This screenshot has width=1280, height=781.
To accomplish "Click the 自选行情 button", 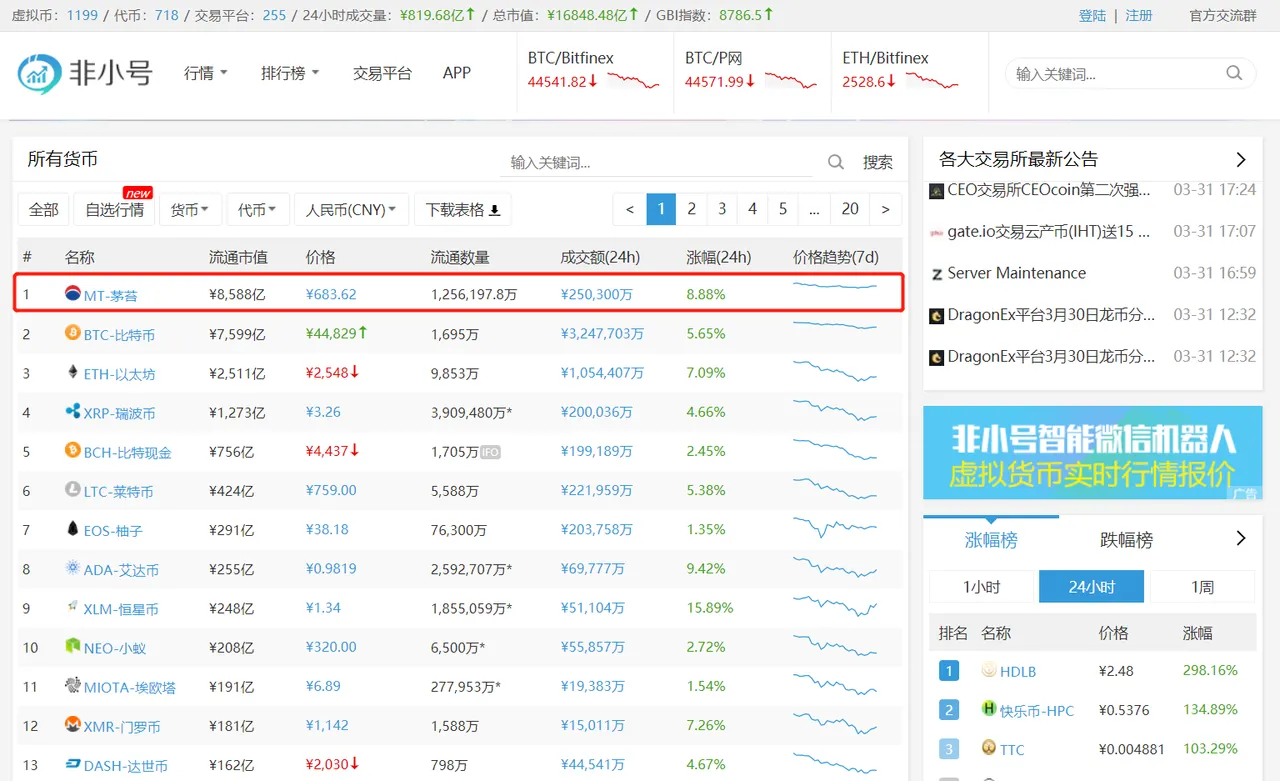I will [114, 209].
